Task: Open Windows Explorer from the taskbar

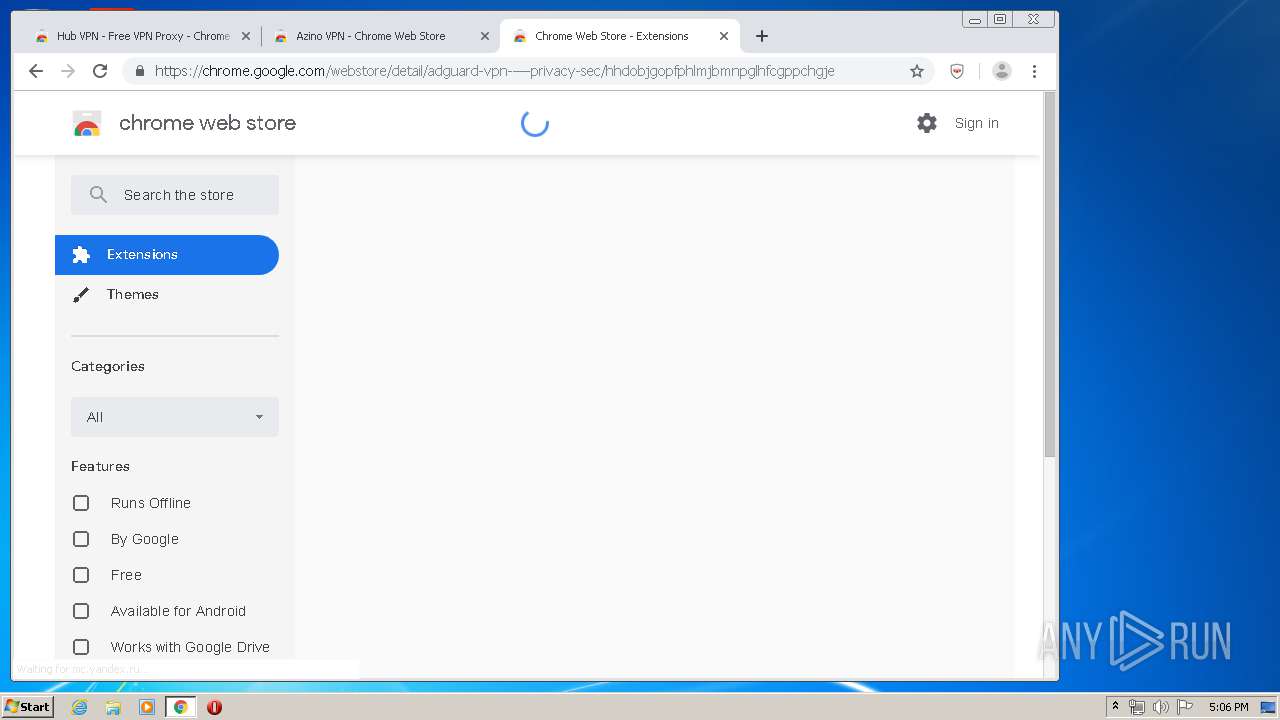Action: click(x=113, y=707)
